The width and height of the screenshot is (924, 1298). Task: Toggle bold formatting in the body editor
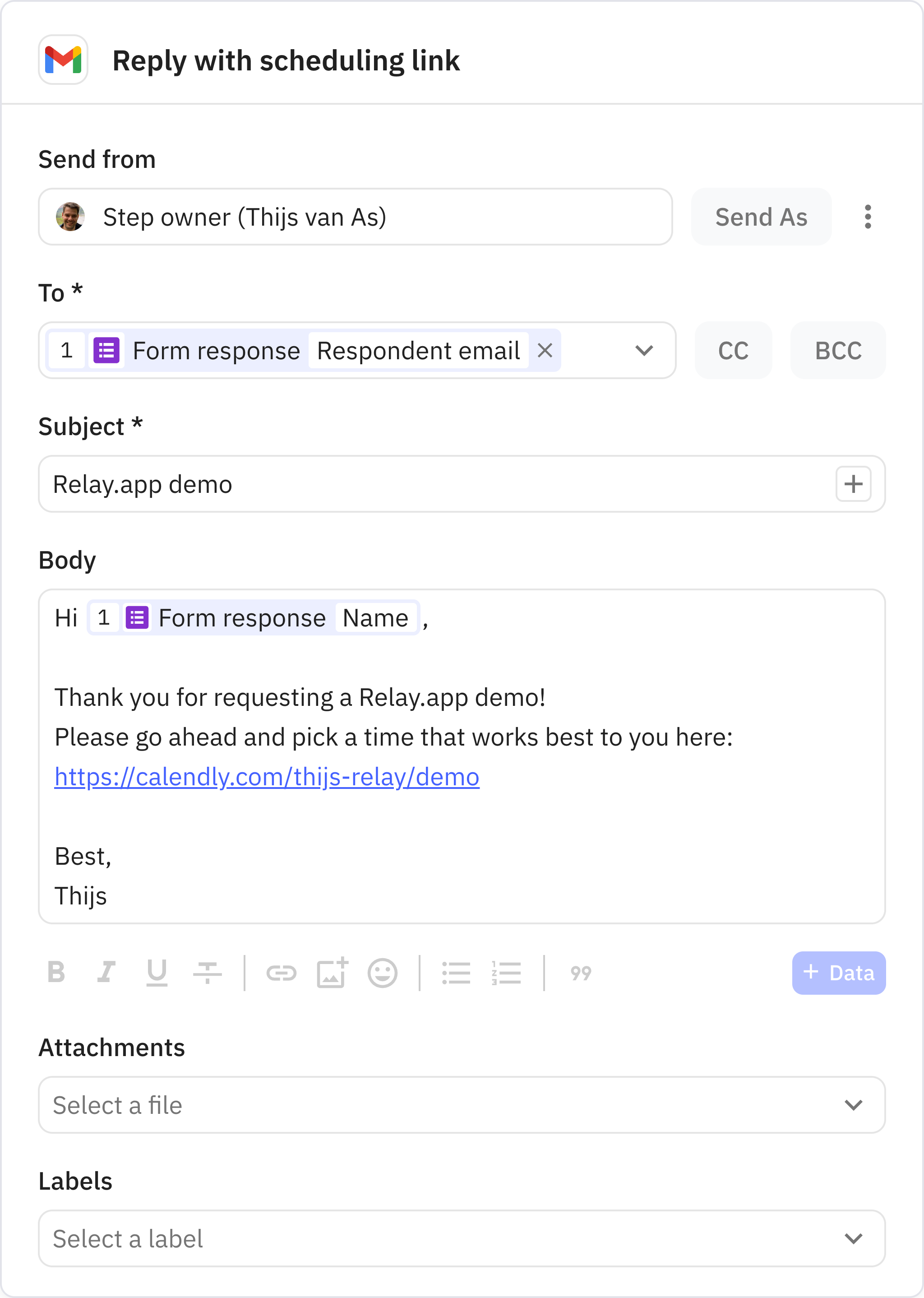click(x=56, y=973)
